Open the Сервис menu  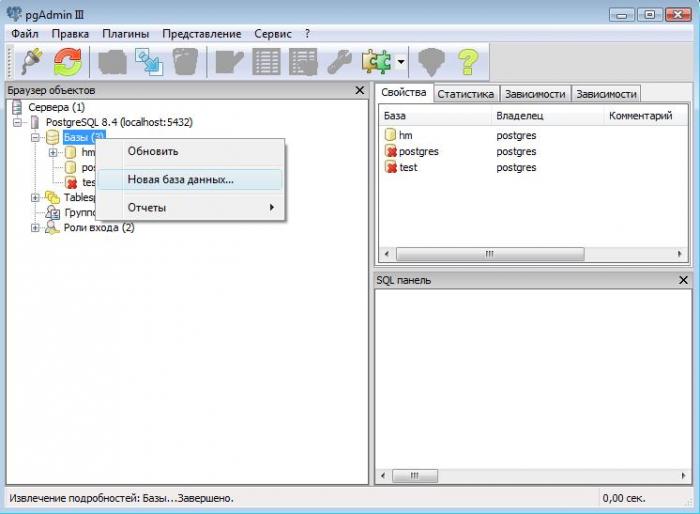pos(273,34)
